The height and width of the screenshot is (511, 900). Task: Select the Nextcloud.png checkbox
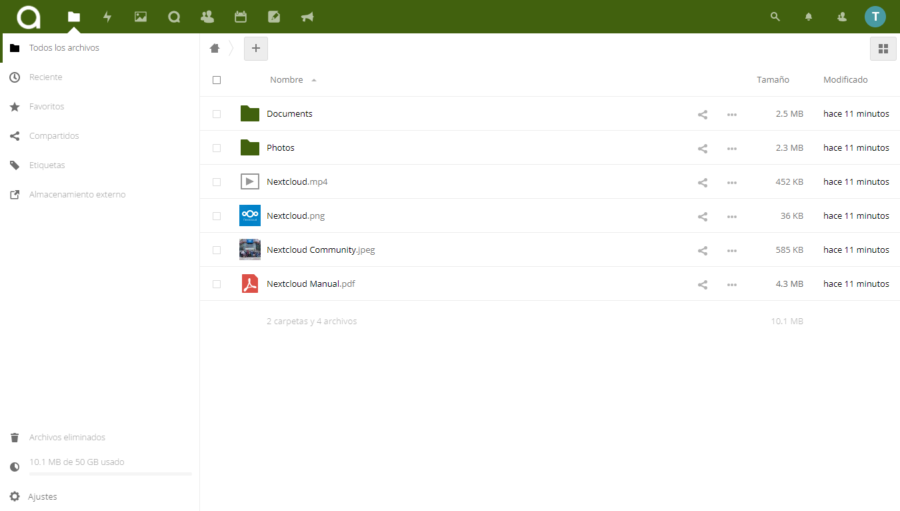pyautogui.click(x=216, y=216)
